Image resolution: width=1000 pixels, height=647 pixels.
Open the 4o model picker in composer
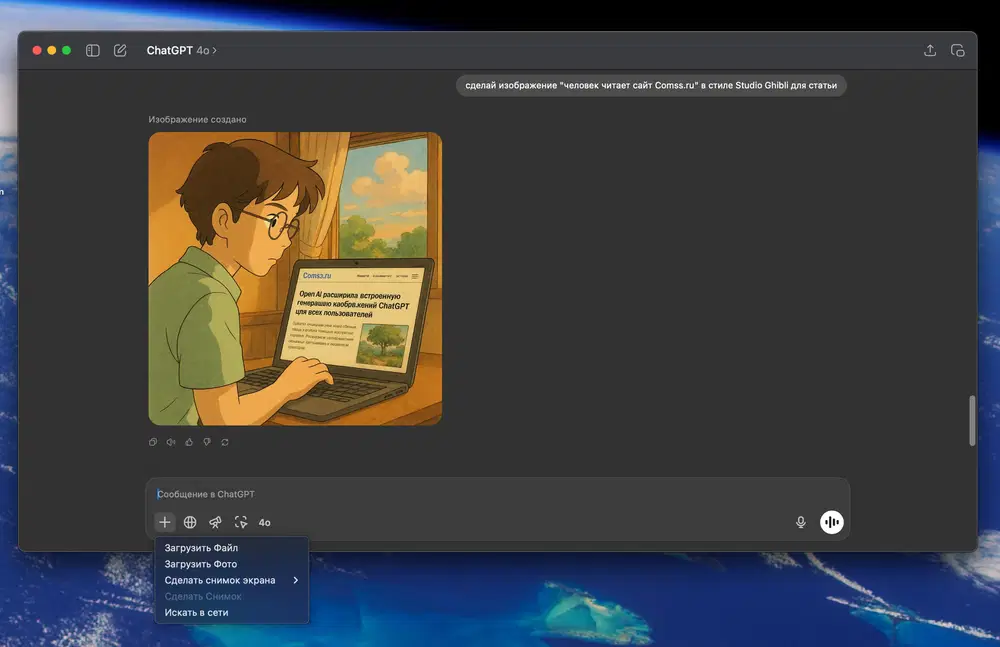point(265,522)
